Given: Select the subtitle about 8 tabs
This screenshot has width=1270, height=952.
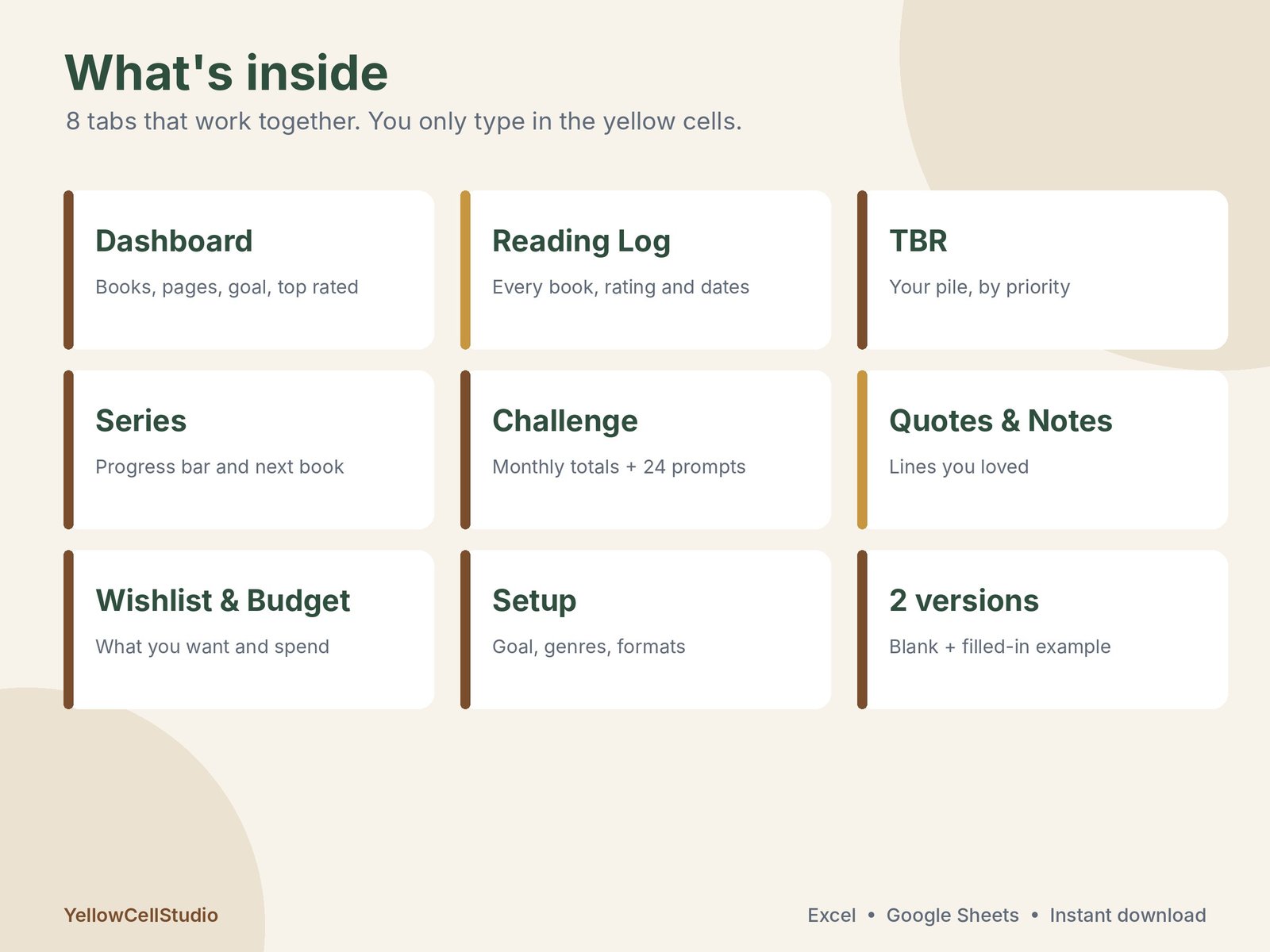Looking at the screenshot, I should click(404, 121).
